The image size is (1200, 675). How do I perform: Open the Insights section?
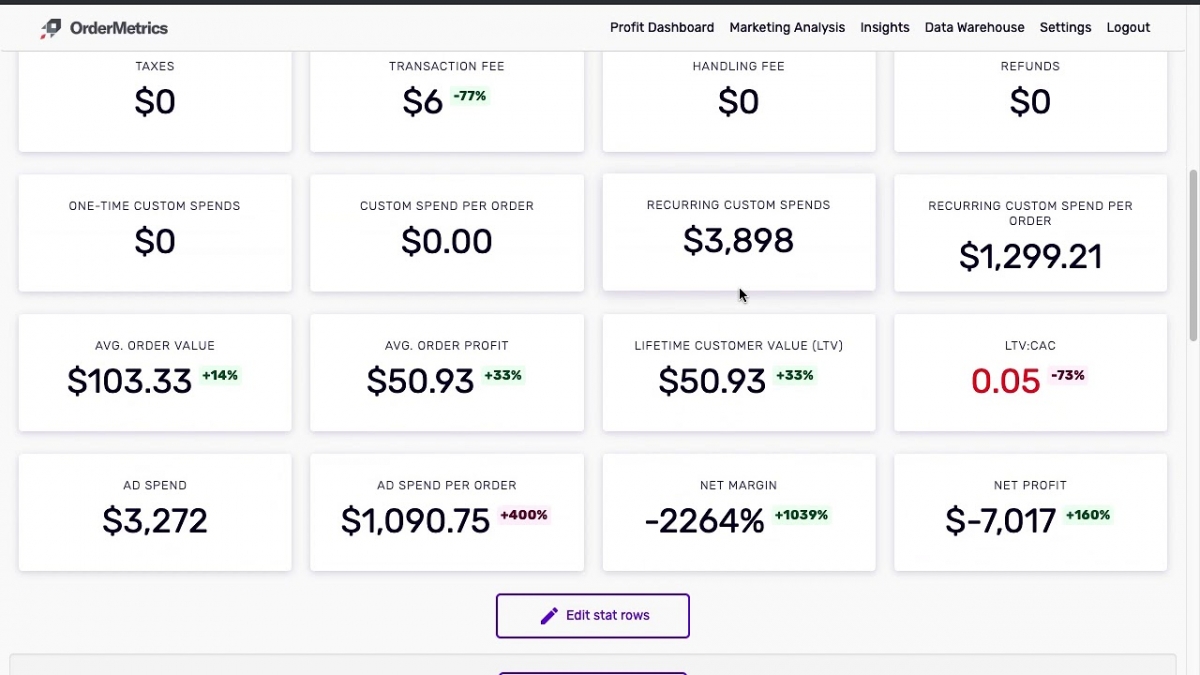coord(884,27)
